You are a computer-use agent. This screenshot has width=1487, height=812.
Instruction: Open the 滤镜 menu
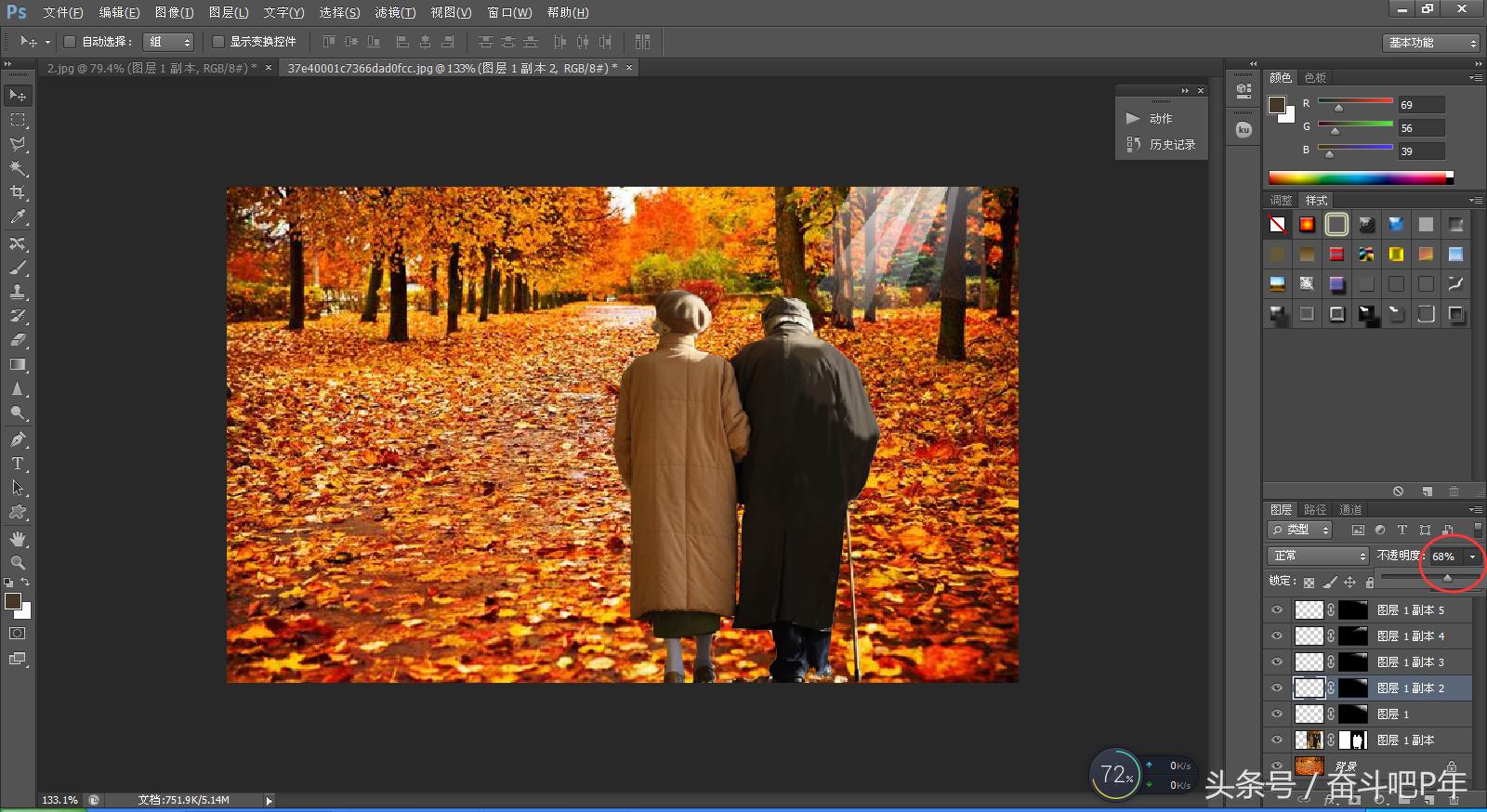(395, 12)
